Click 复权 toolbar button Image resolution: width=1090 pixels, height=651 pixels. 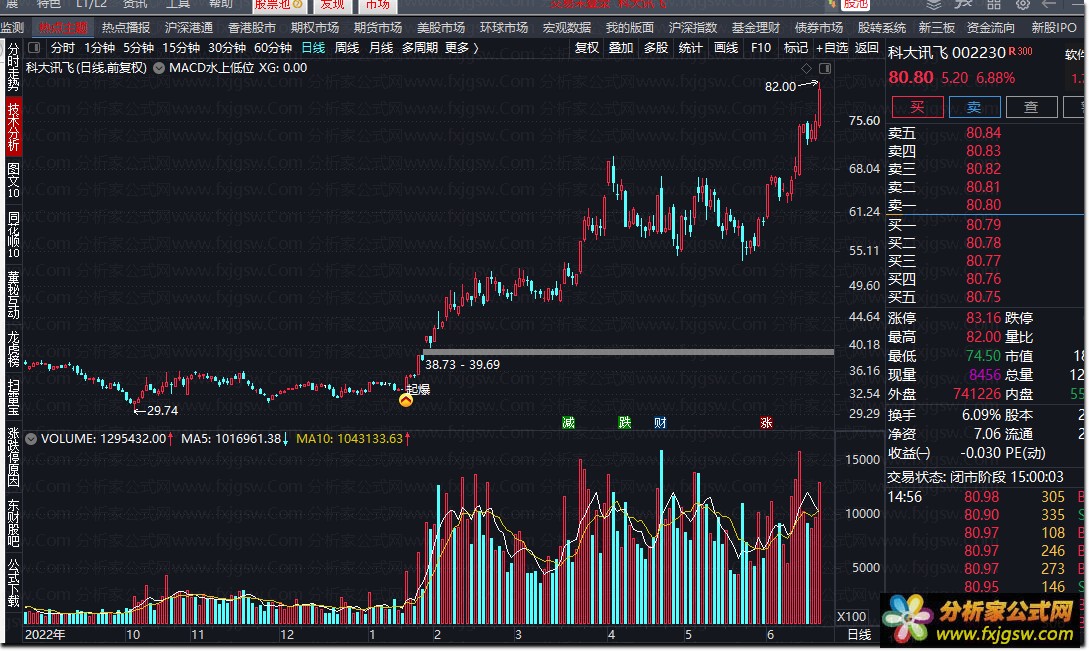(x=587, y=48)
